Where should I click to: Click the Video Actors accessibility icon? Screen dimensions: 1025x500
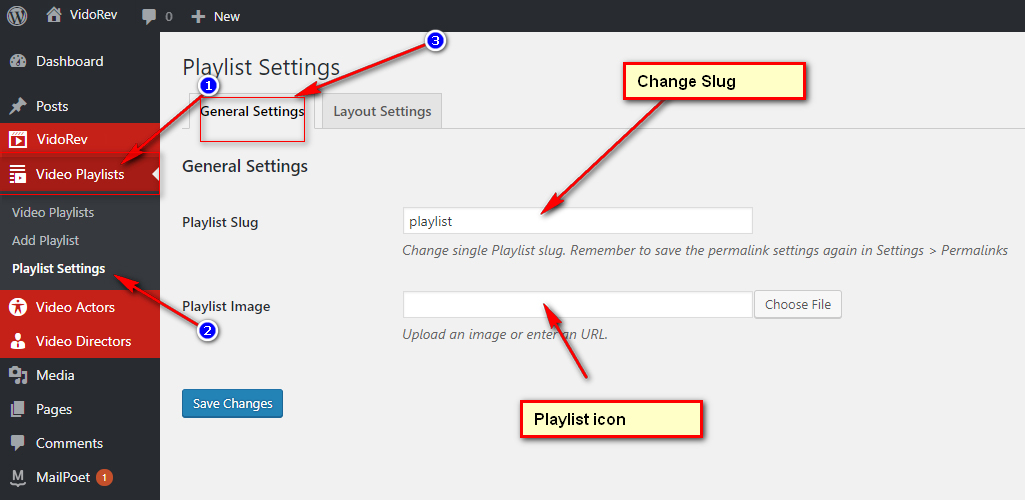[18, 307]
